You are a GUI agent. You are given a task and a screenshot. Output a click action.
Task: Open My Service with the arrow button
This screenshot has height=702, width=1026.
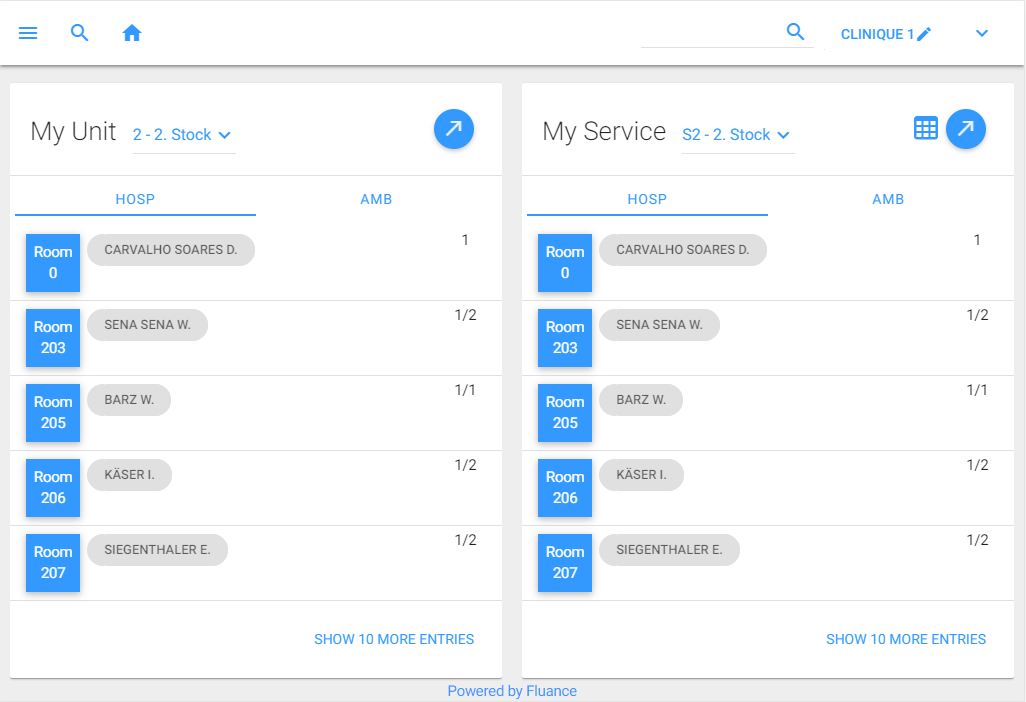click(x=965, y=129)
